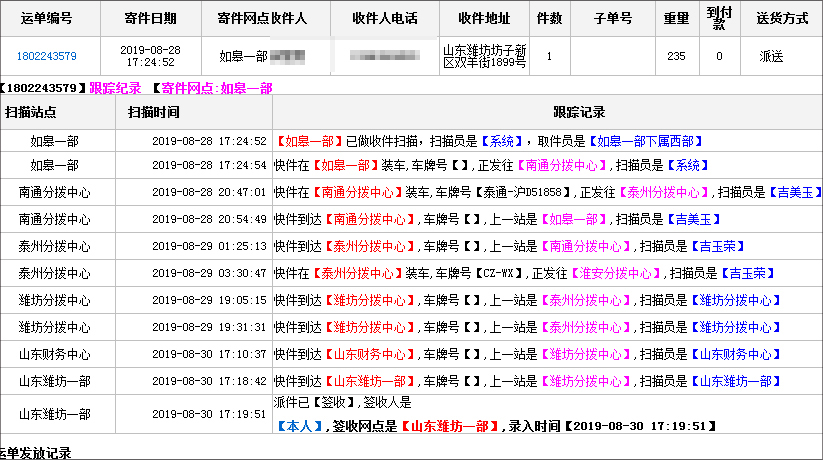
Task: Click the 寄件网点收件人 column header
Action: [262, 18]
